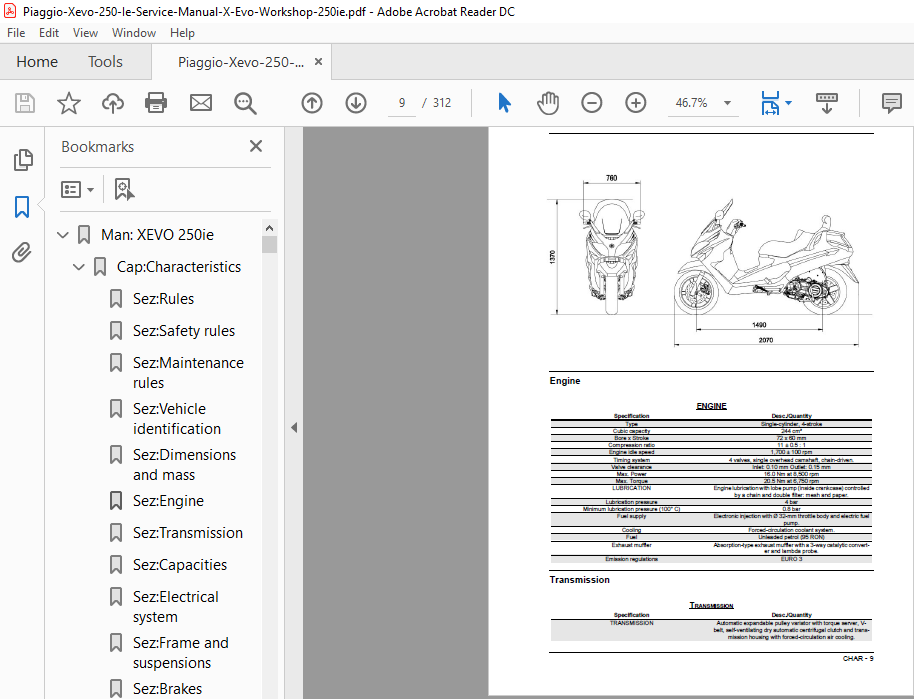This screenshot has height=699, width=914.
Task: Click the page number input field
Action: click(402, 103)
